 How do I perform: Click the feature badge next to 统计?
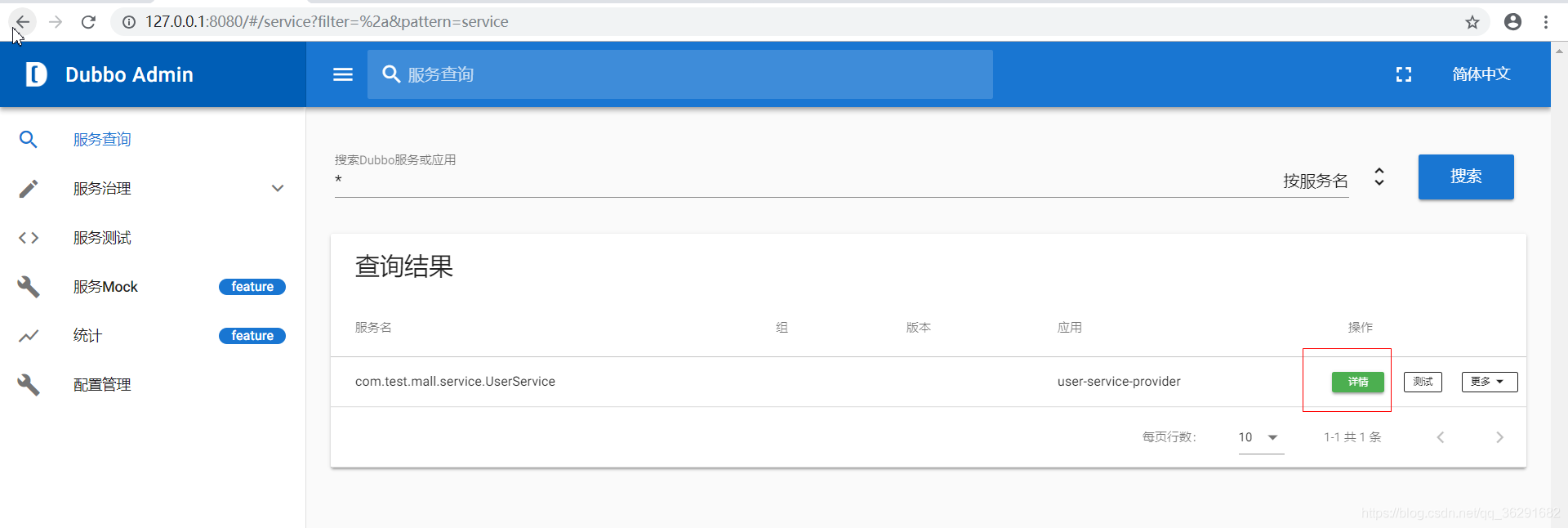coord(252,336)
